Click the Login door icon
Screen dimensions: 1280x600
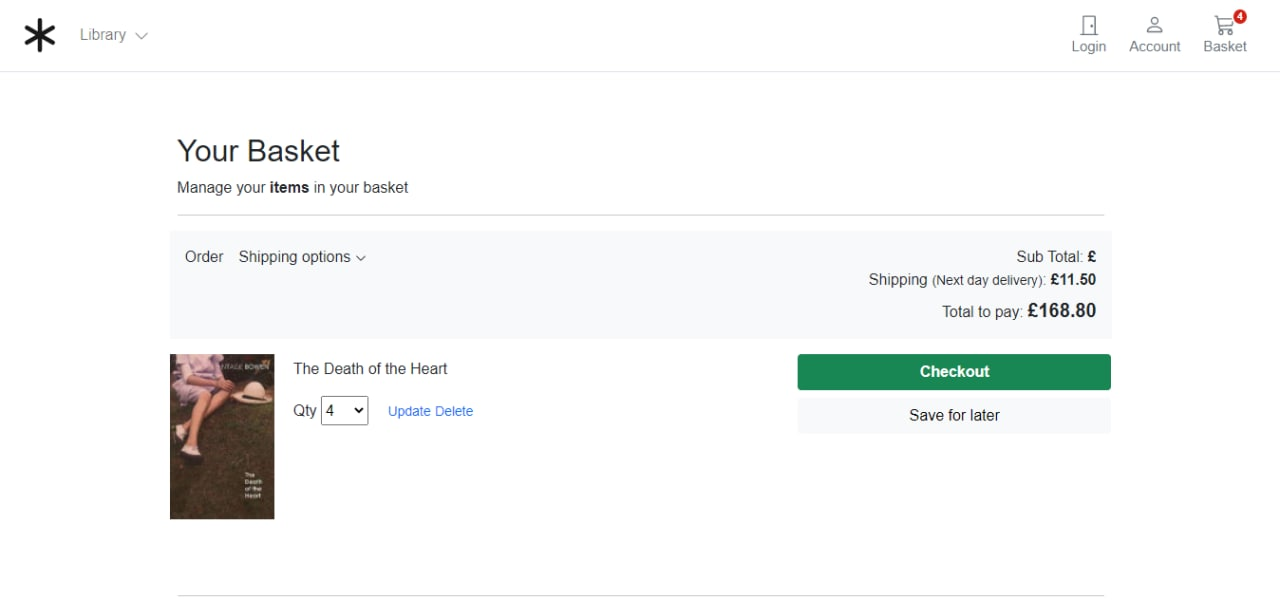click(1088, 25)
